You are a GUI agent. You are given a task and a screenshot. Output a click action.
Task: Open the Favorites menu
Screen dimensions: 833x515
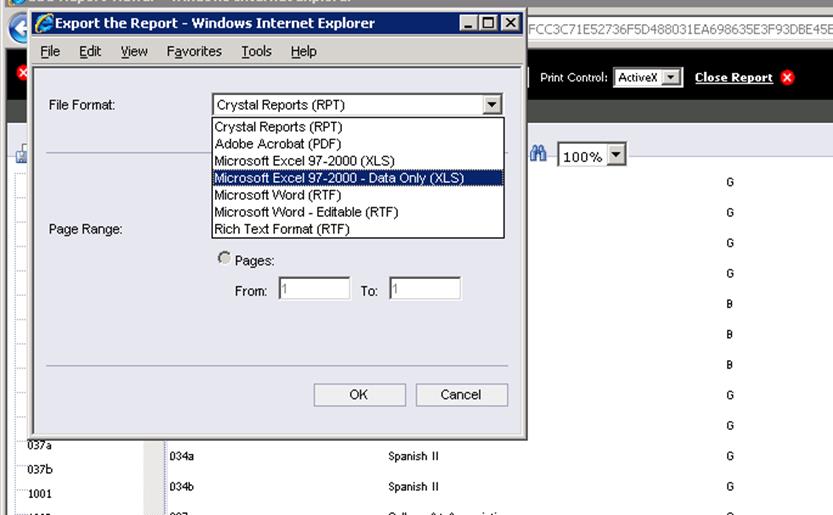194,51
